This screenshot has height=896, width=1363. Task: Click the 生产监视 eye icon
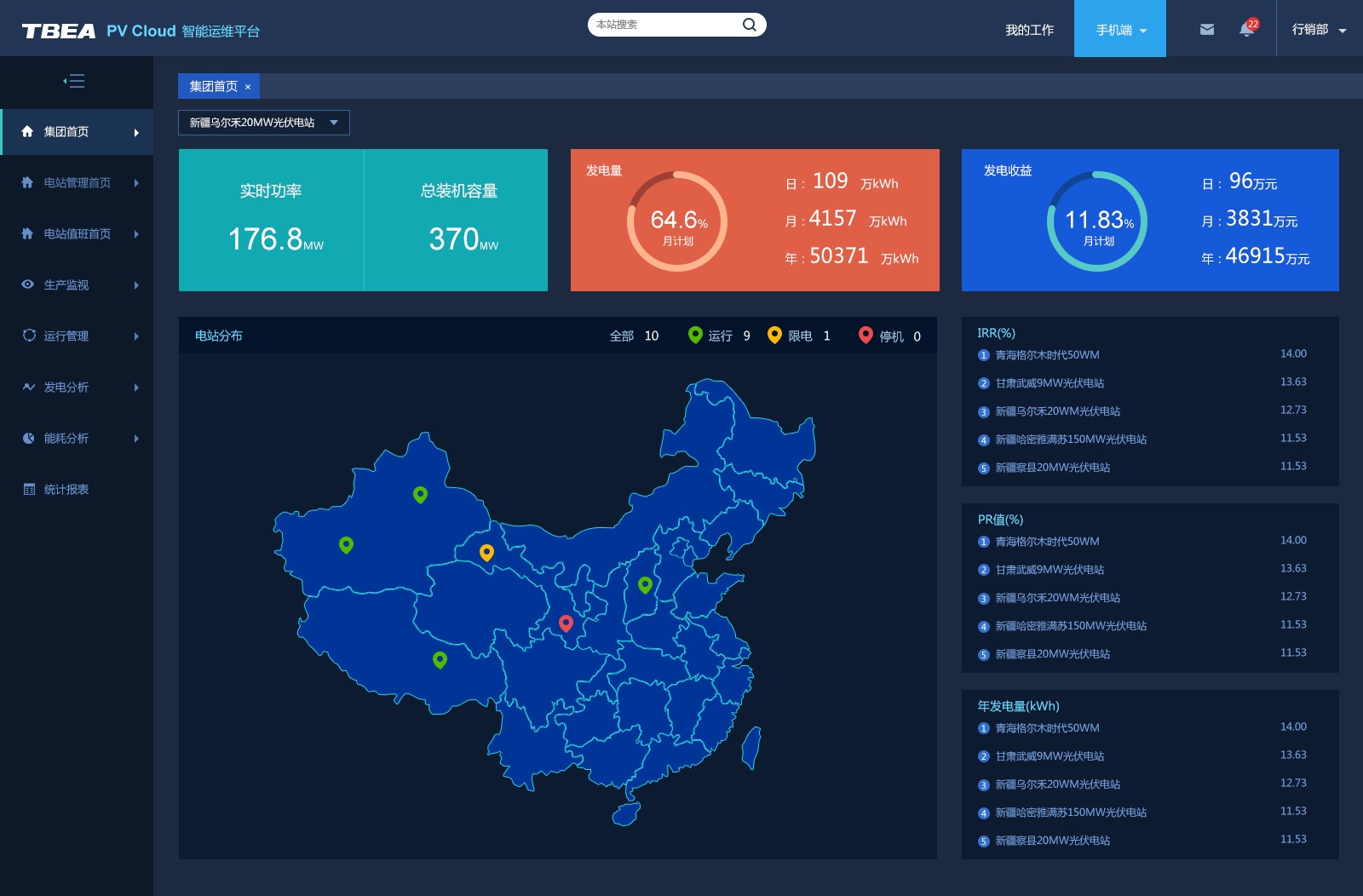(x=28, y=284)
